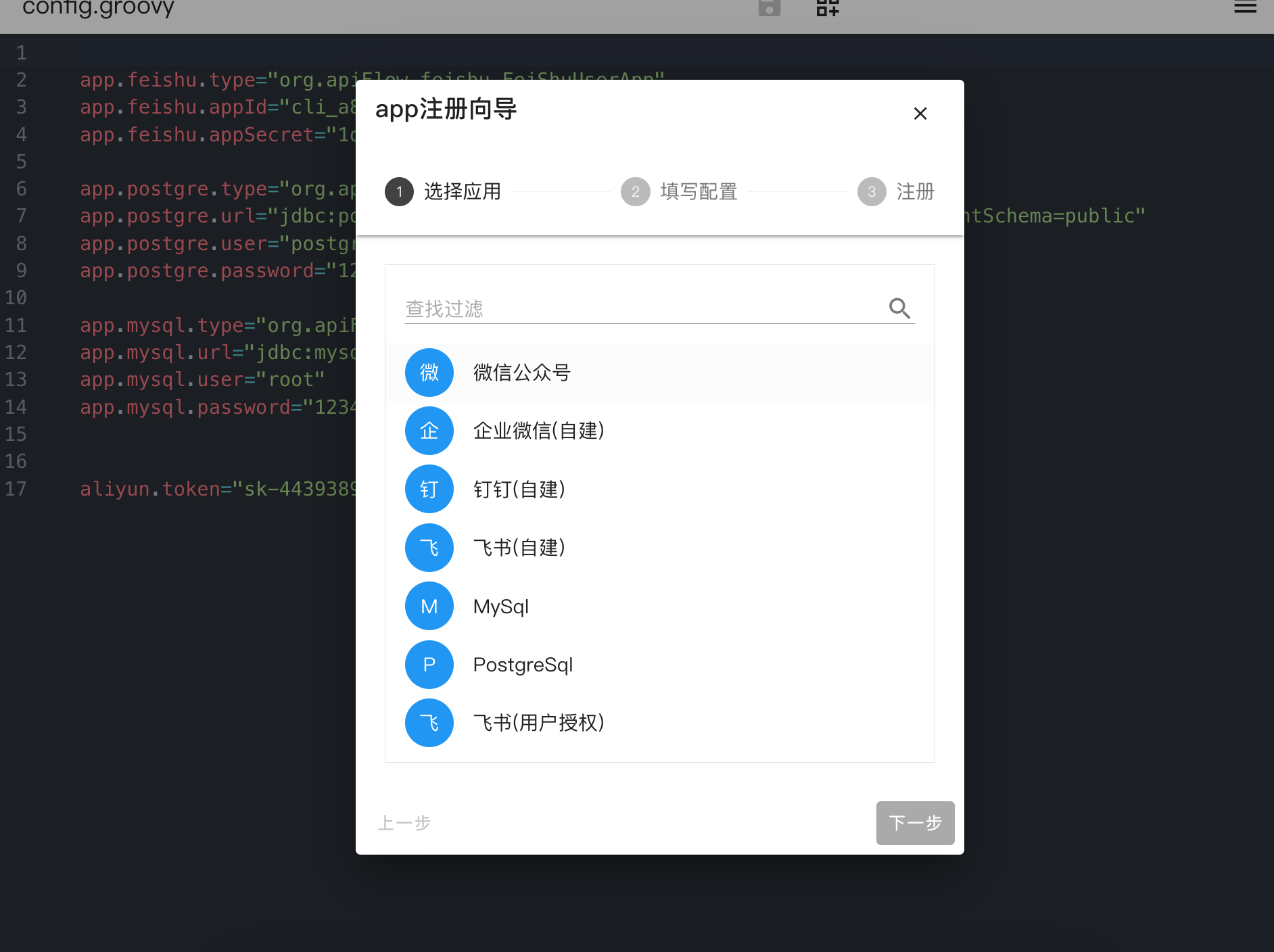Click the add-app grid icon in toolbar
This screenshot has height=952, width=1274.
pyautogui.click(x=827, y=8)
